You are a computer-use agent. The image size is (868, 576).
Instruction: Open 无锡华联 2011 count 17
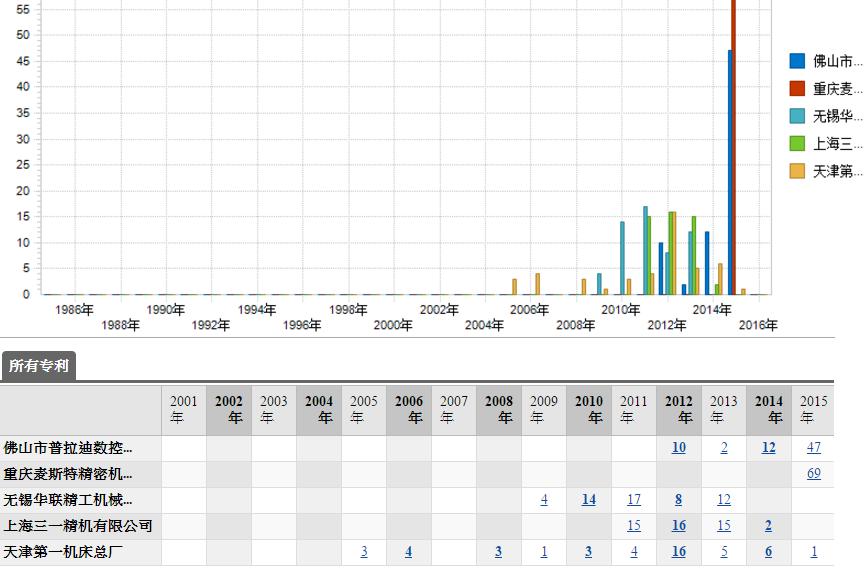pyautogui.click(x=634, y=500)
